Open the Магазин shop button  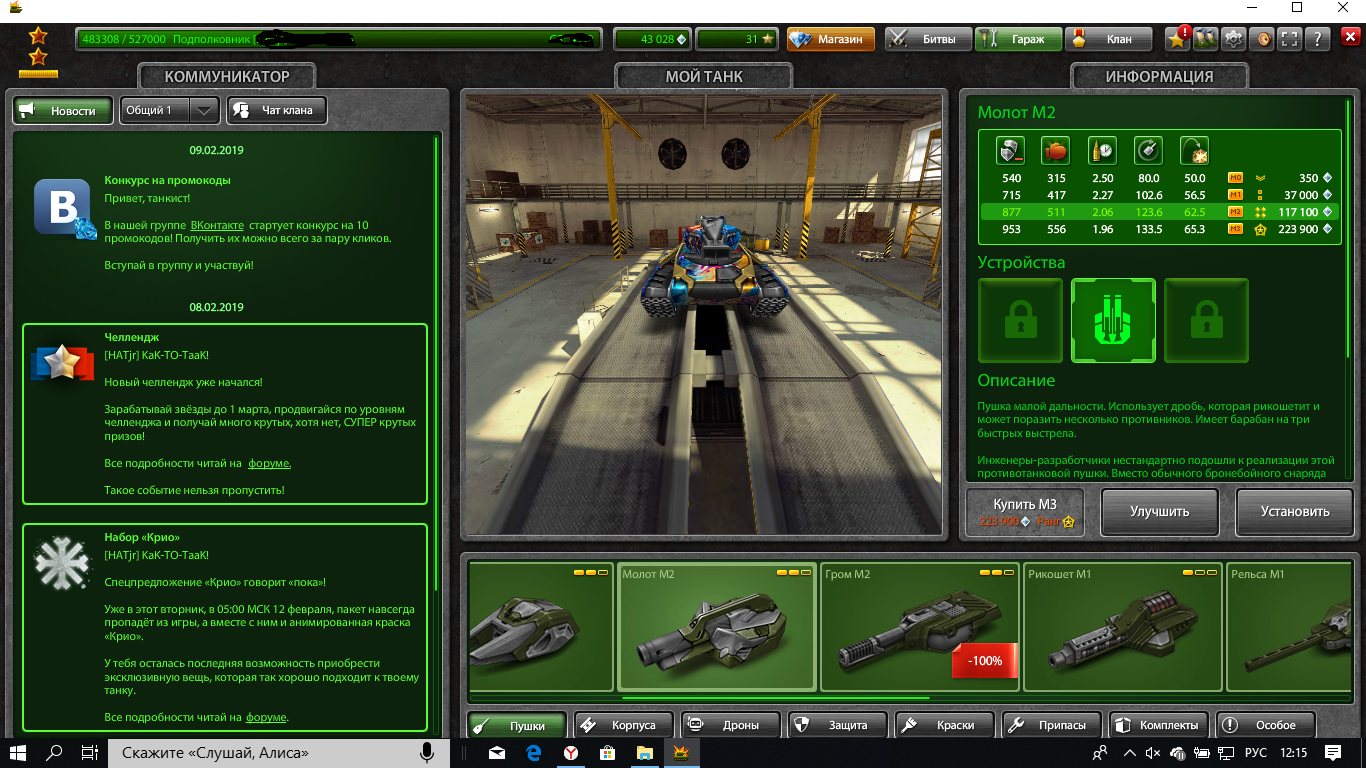[830, 39]
